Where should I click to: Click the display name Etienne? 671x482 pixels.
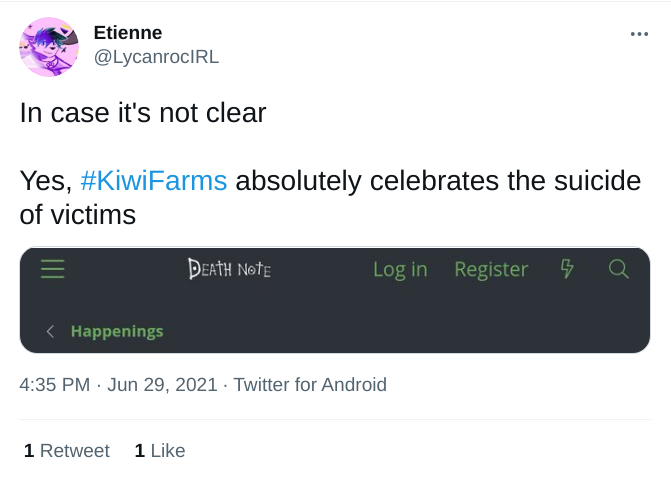click(x=128, y=33)
